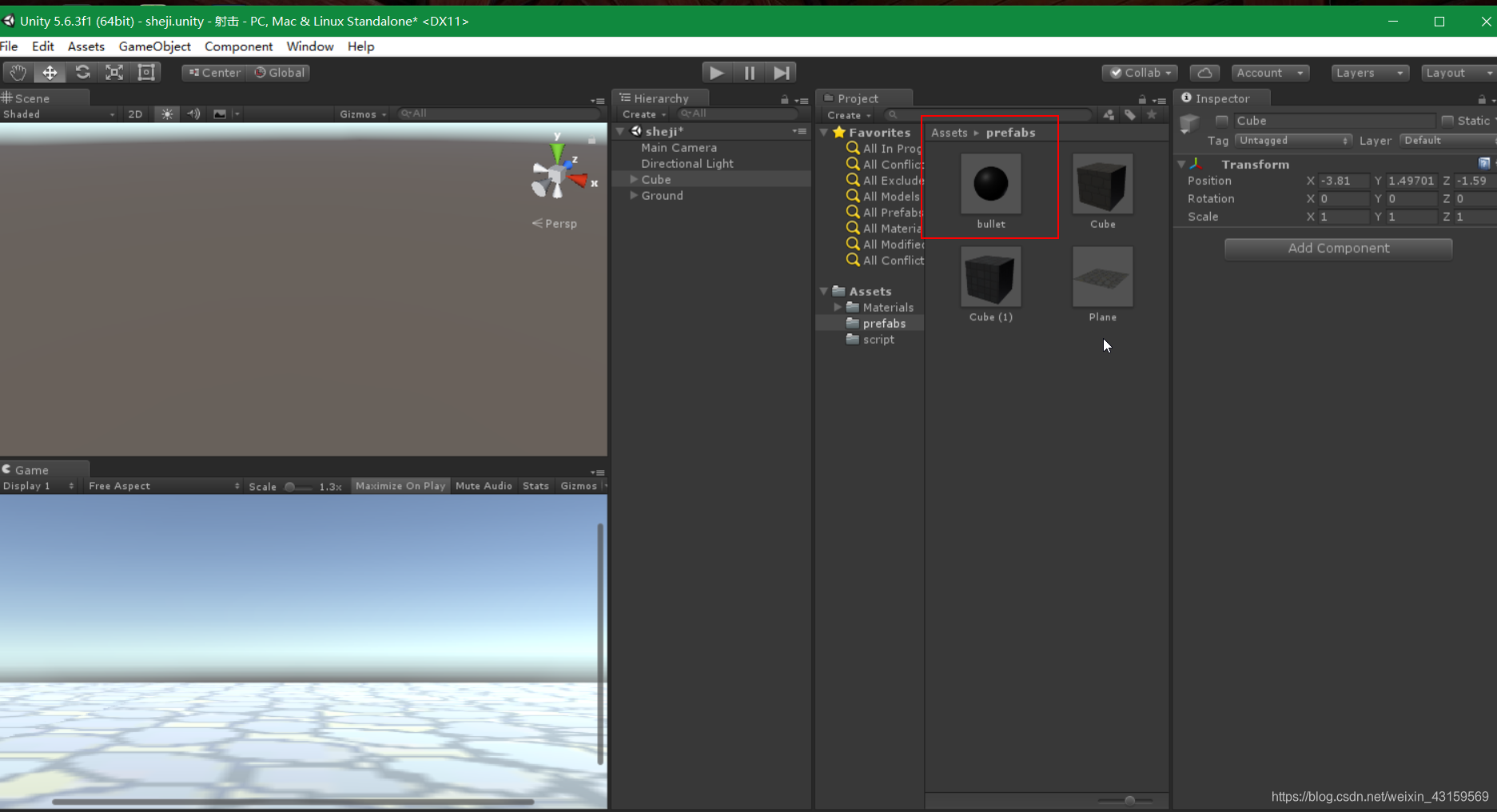Step one frame forward

781,73
